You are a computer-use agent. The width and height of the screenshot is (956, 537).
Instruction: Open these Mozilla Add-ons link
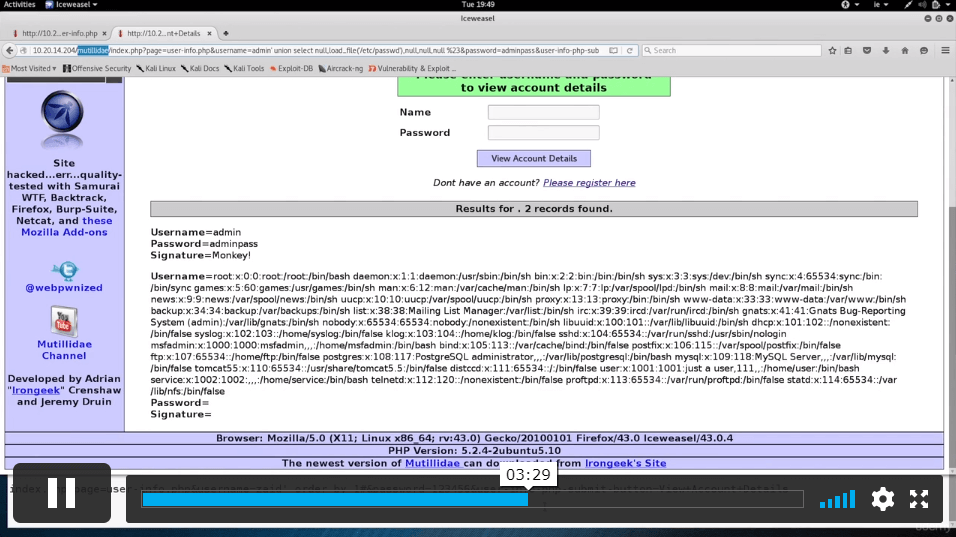tap(66, 226)
